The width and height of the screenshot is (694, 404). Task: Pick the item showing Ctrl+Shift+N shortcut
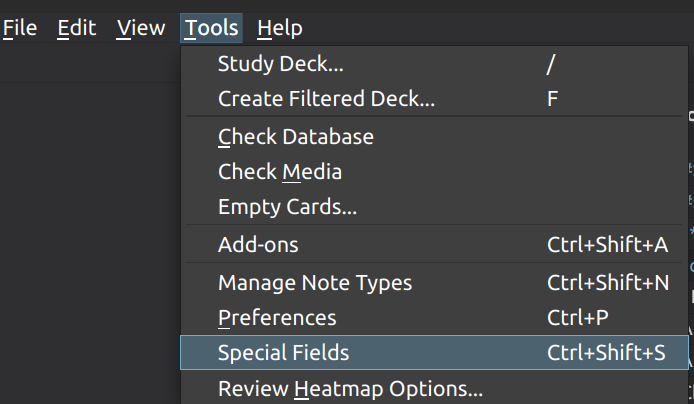point(607,283)
